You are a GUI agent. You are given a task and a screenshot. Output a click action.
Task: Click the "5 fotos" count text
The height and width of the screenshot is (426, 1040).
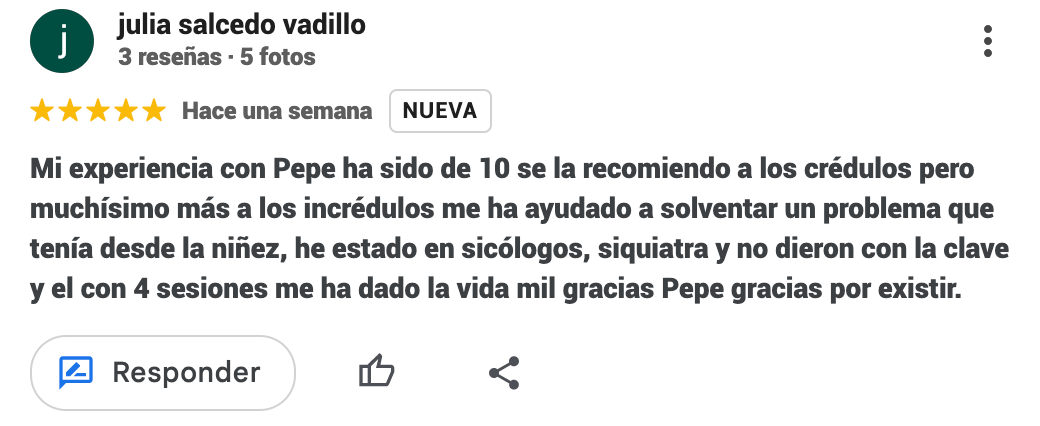(276, 57)
